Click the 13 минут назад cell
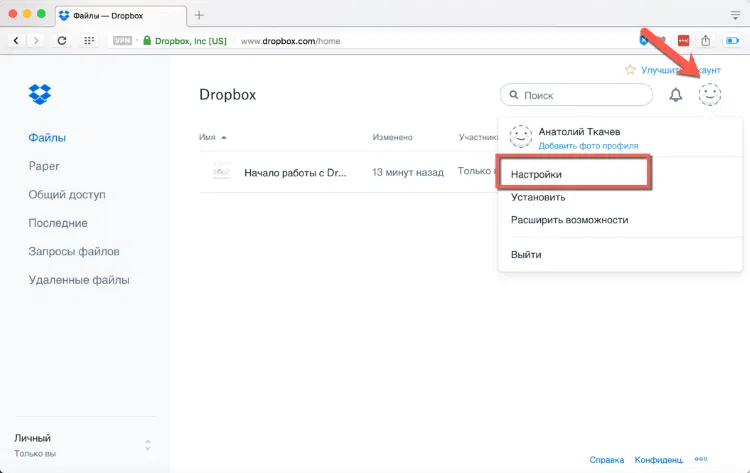750x473 pixels. [x=408, y=172]
